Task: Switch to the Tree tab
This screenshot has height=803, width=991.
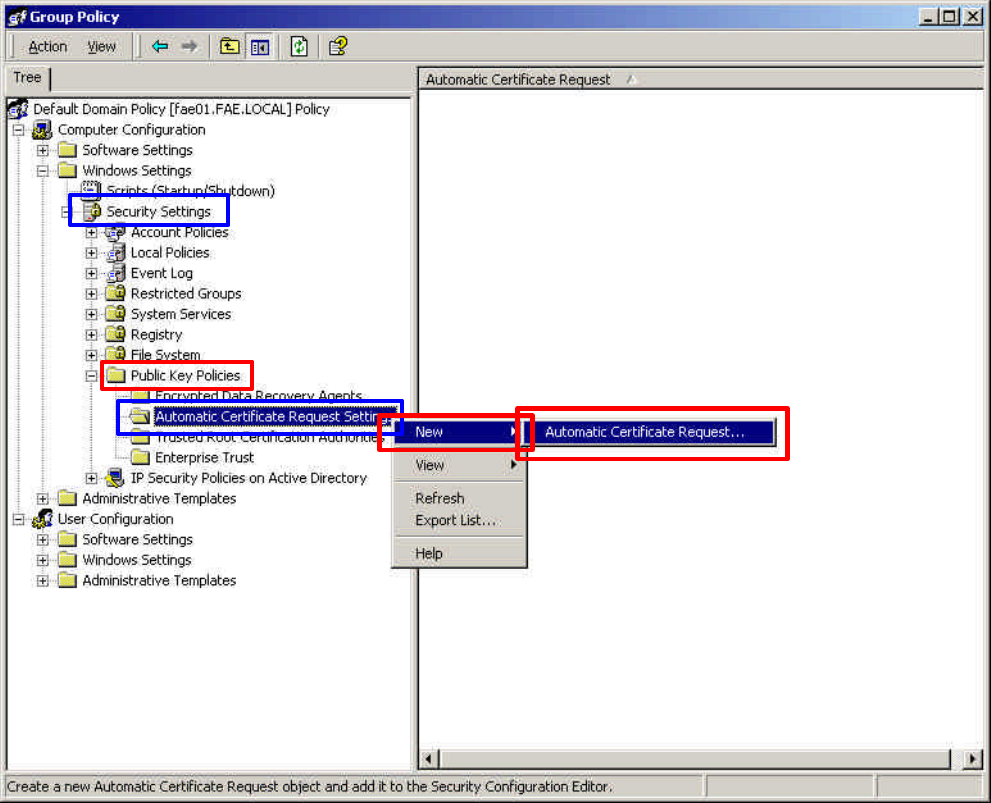Action: click(27, 78)
